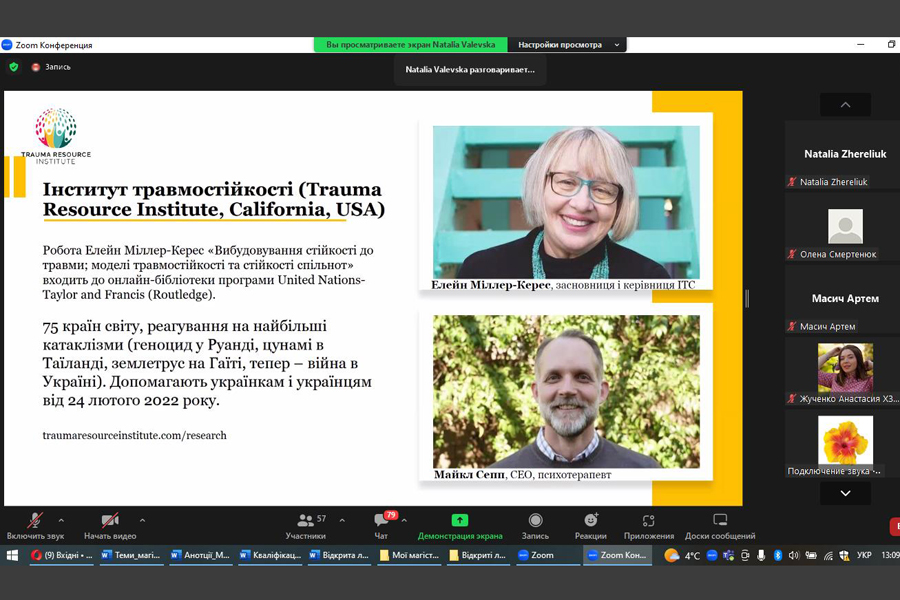Viewport: 900px width, 600px height.
Task: Click weather 4°C tray widget
Action: [682, 555]
